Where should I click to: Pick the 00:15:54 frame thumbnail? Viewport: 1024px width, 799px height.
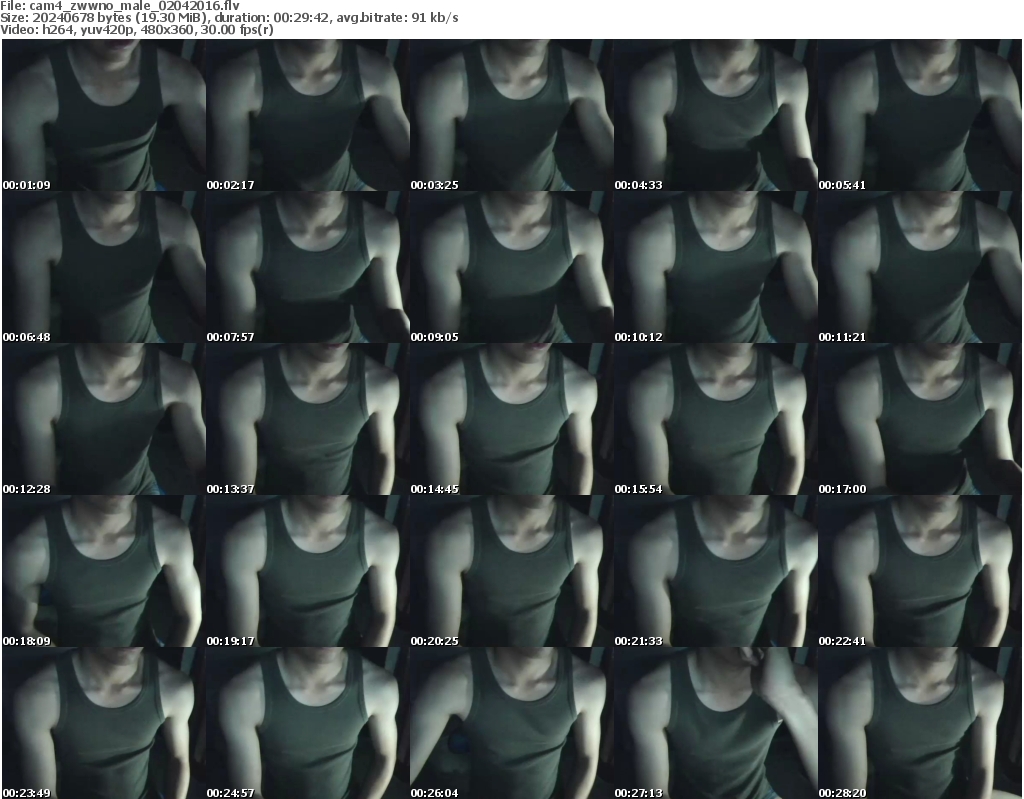[x=716, y=419]
